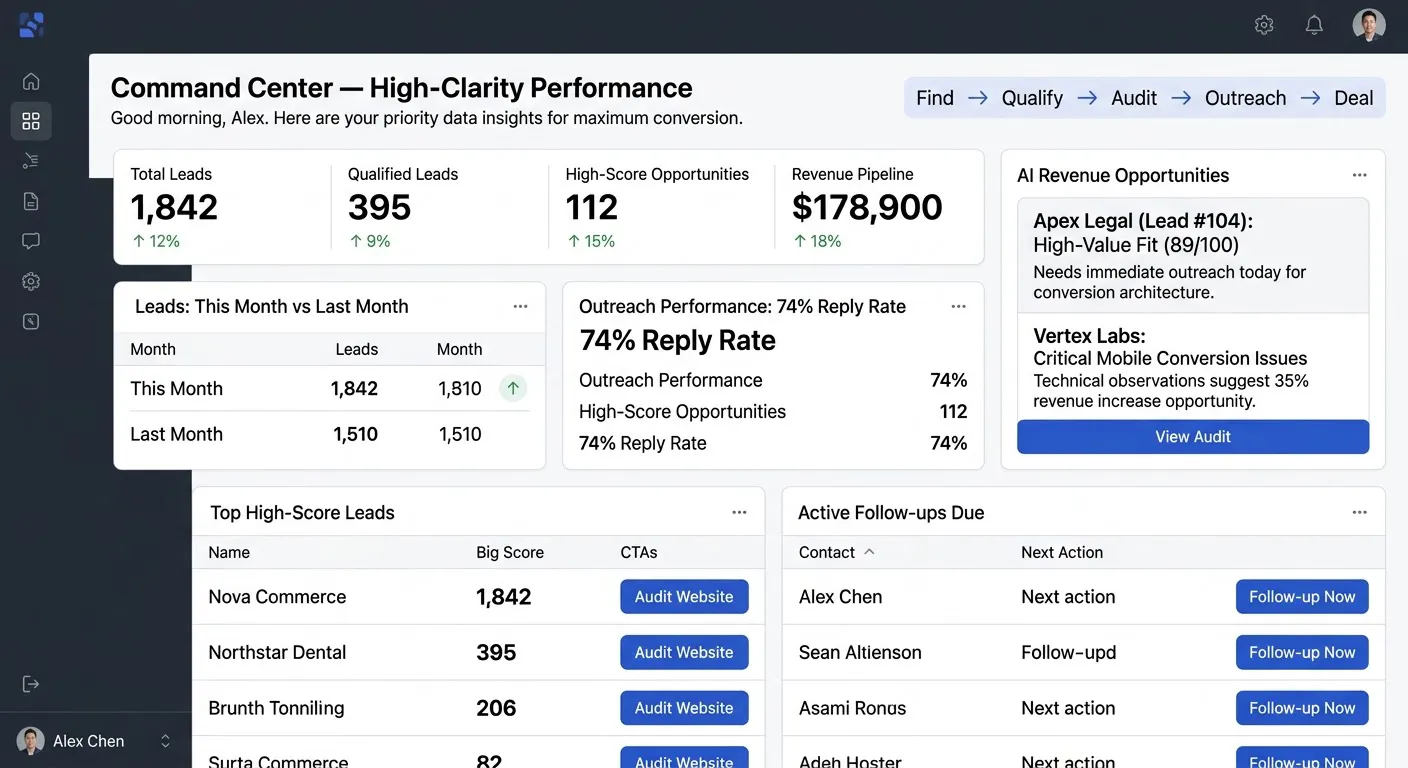View notifications with the bell icon
This screenshot has width=1408, height=768.
[1315, 25]
